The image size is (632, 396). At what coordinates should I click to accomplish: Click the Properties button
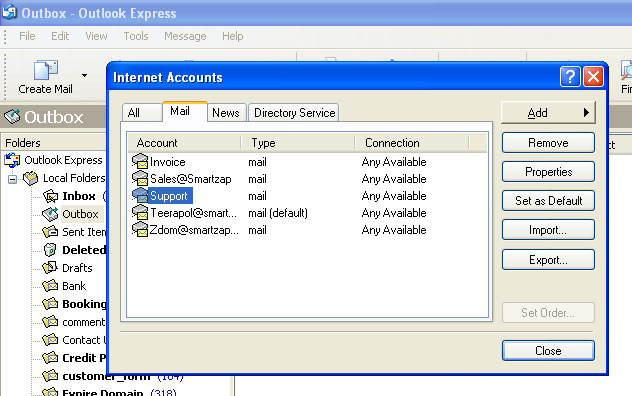click(548, 172)
